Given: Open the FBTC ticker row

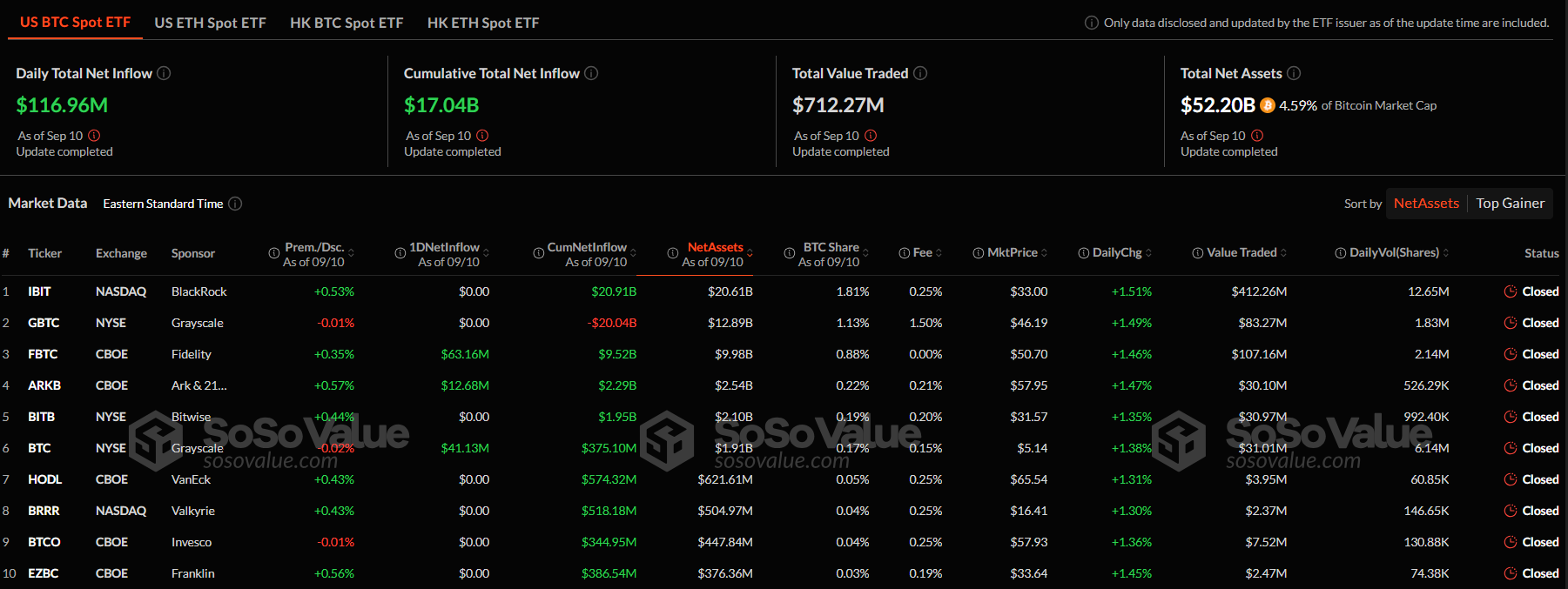Looking at the screenshot, I should (x=43, y=354).
